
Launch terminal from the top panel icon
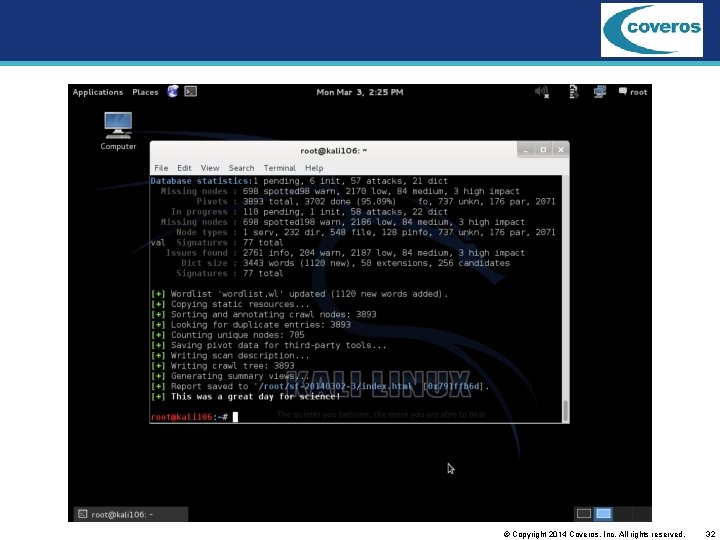click(x=191, y=92)
